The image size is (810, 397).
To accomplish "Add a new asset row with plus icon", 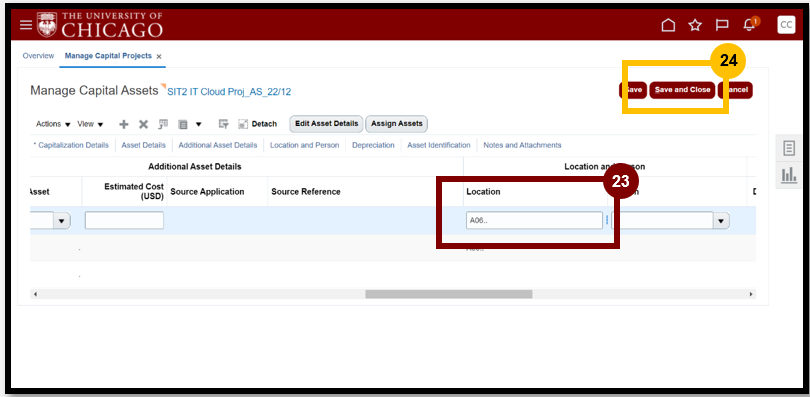I will 124,124.
